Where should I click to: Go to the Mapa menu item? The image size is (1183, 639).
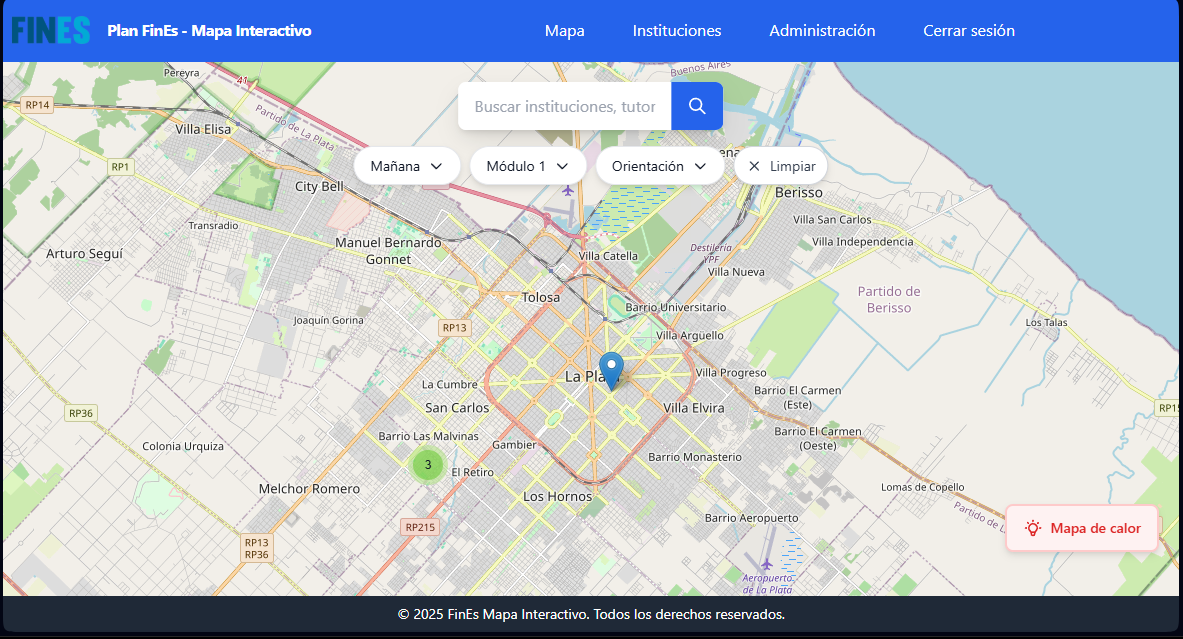coord(564,31)
